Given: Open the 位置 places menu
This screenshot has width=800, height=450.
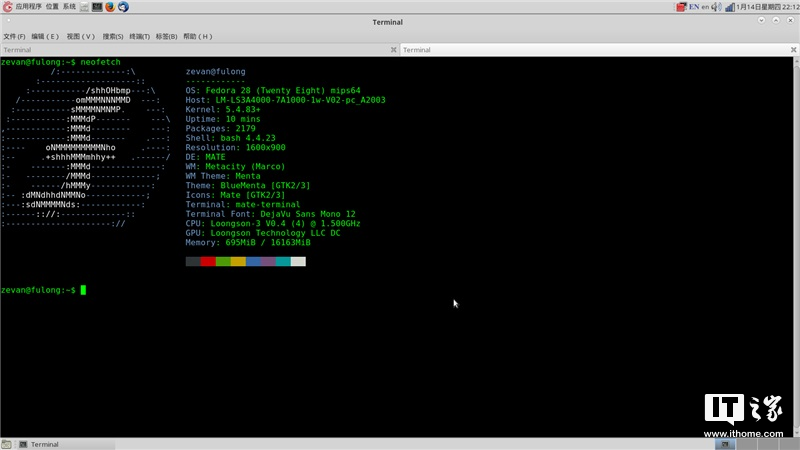Looking at the screenshot, I should point(52,7).
